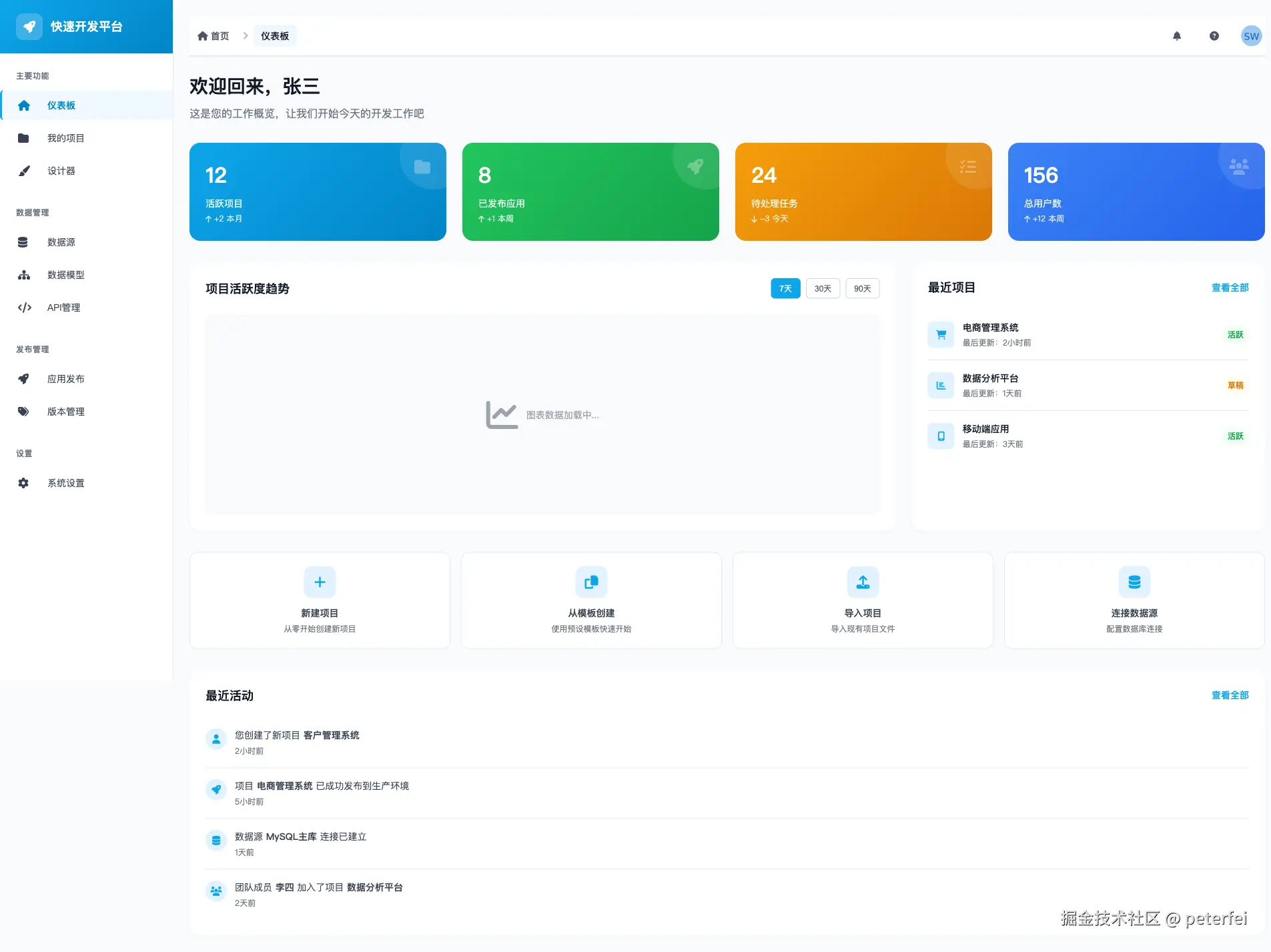Switch trend chart to 30天
This screenshot has width=1271, height=952.
coord(823,288)
